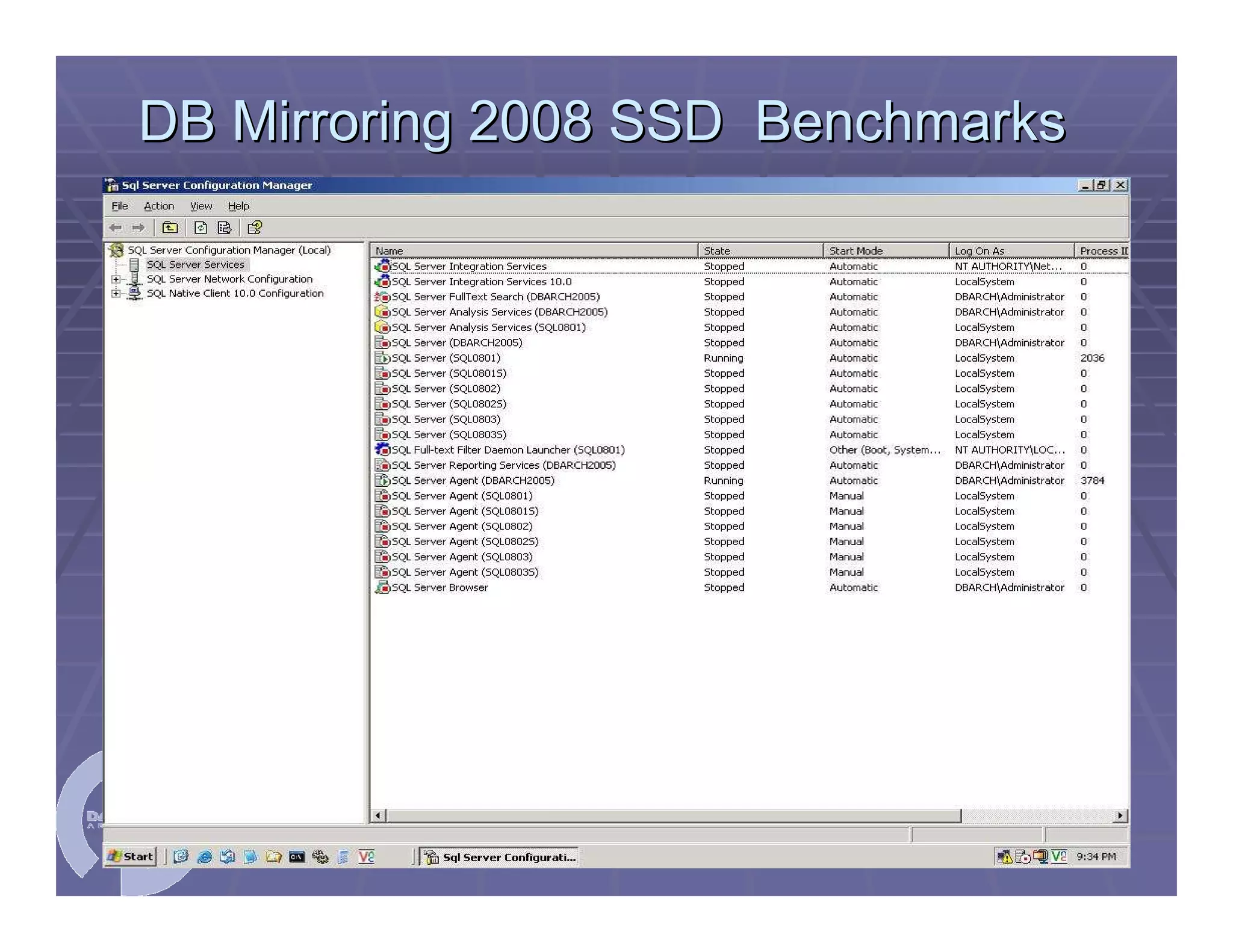Sort by the Log On As column header

click(1012, 250)
